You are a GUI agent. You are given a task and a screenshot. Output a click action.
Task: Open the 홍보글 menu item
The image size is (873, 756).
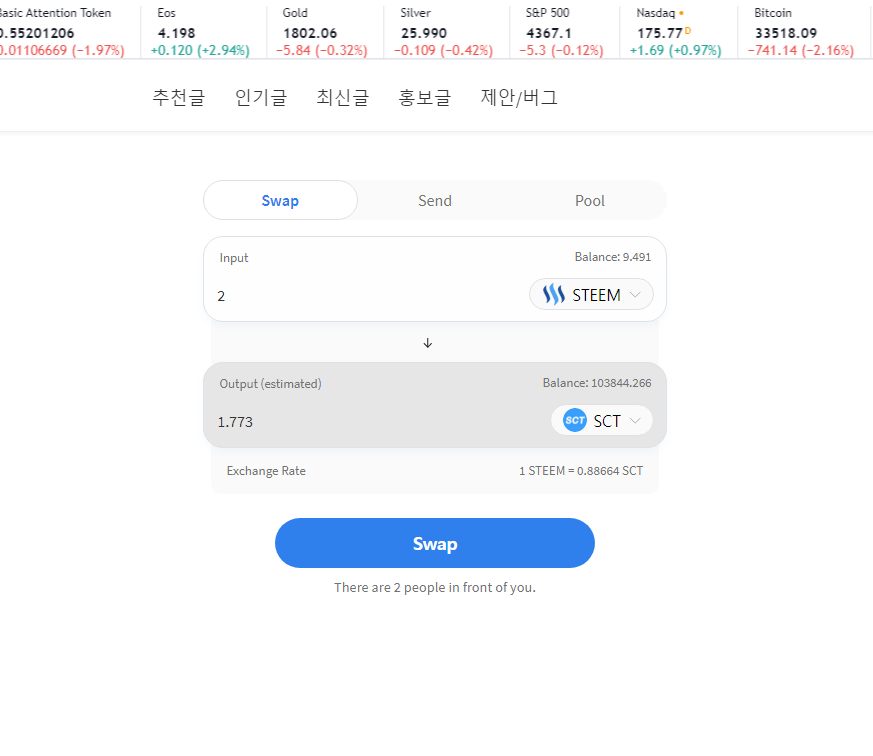(x=424, y=97)
